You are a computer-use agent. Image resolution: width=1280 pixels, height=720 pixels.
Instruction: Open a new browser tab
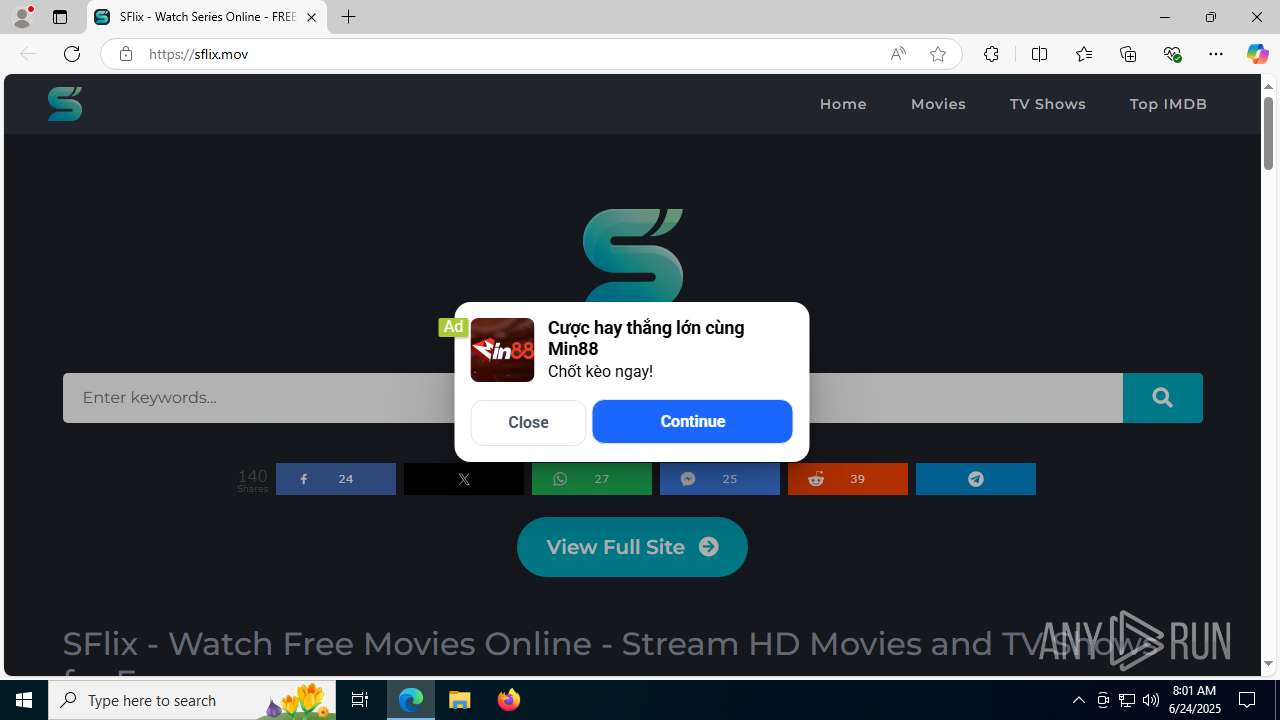click(348, 17)
